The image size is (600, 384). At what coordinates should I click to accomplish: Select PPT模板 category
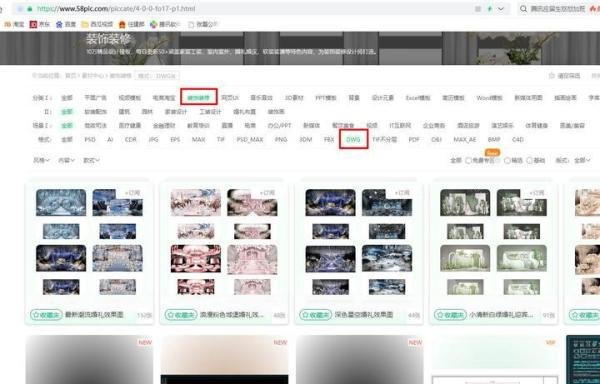pos(326,98)
